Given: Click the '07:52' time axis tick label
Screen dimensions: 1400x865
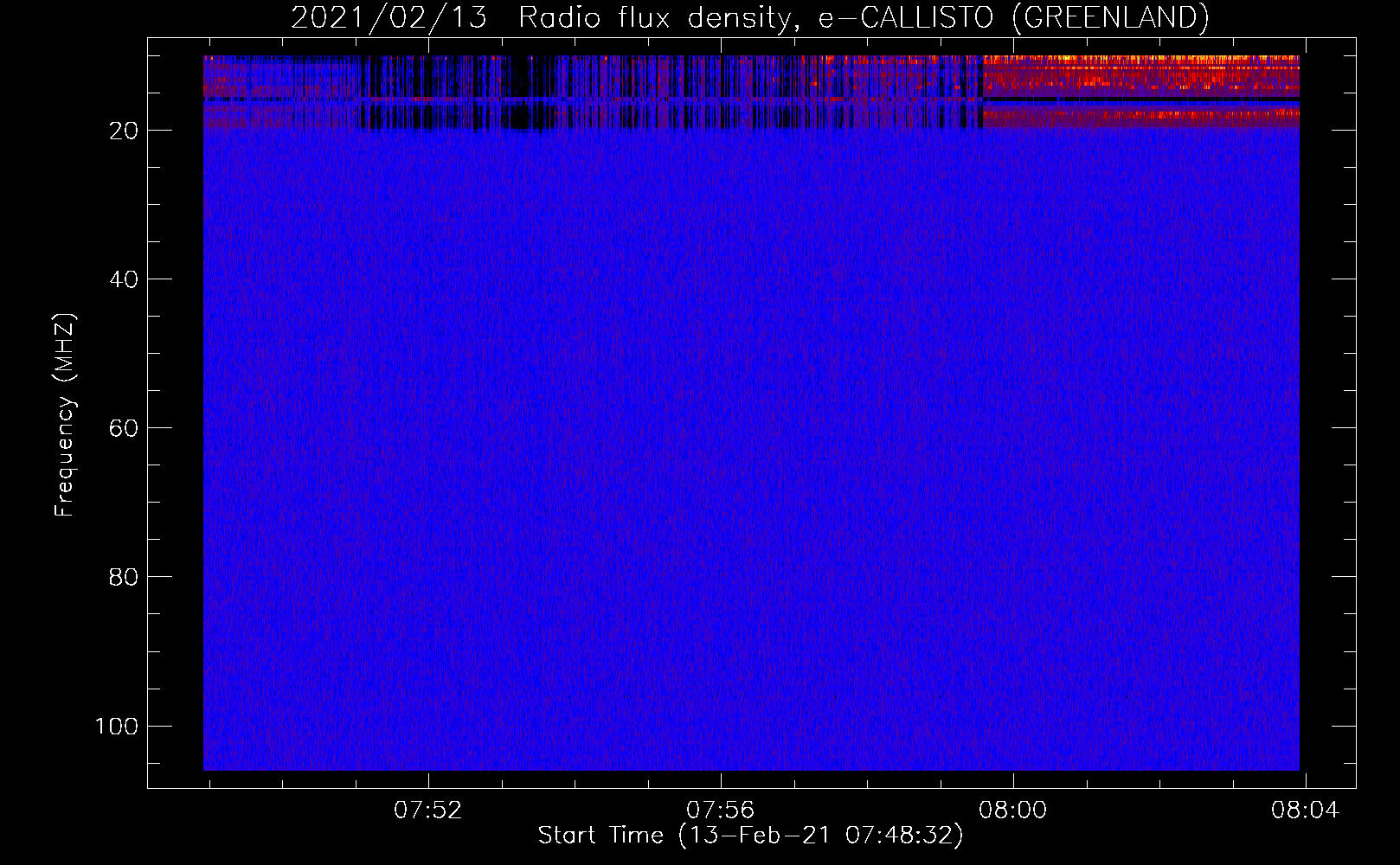Looking at the screenshot, I should click(x=427, y=811).
